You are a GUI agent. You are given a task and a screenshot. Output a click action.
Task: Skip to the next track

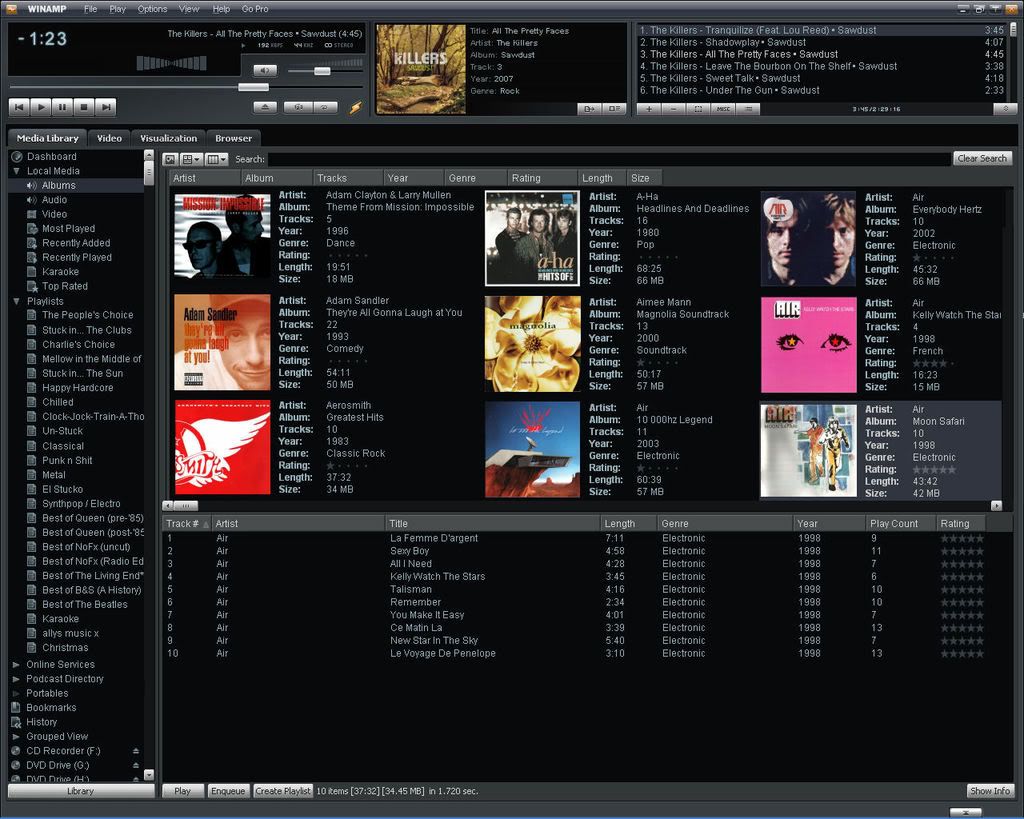pyautogui.click(x=105, y=107)
